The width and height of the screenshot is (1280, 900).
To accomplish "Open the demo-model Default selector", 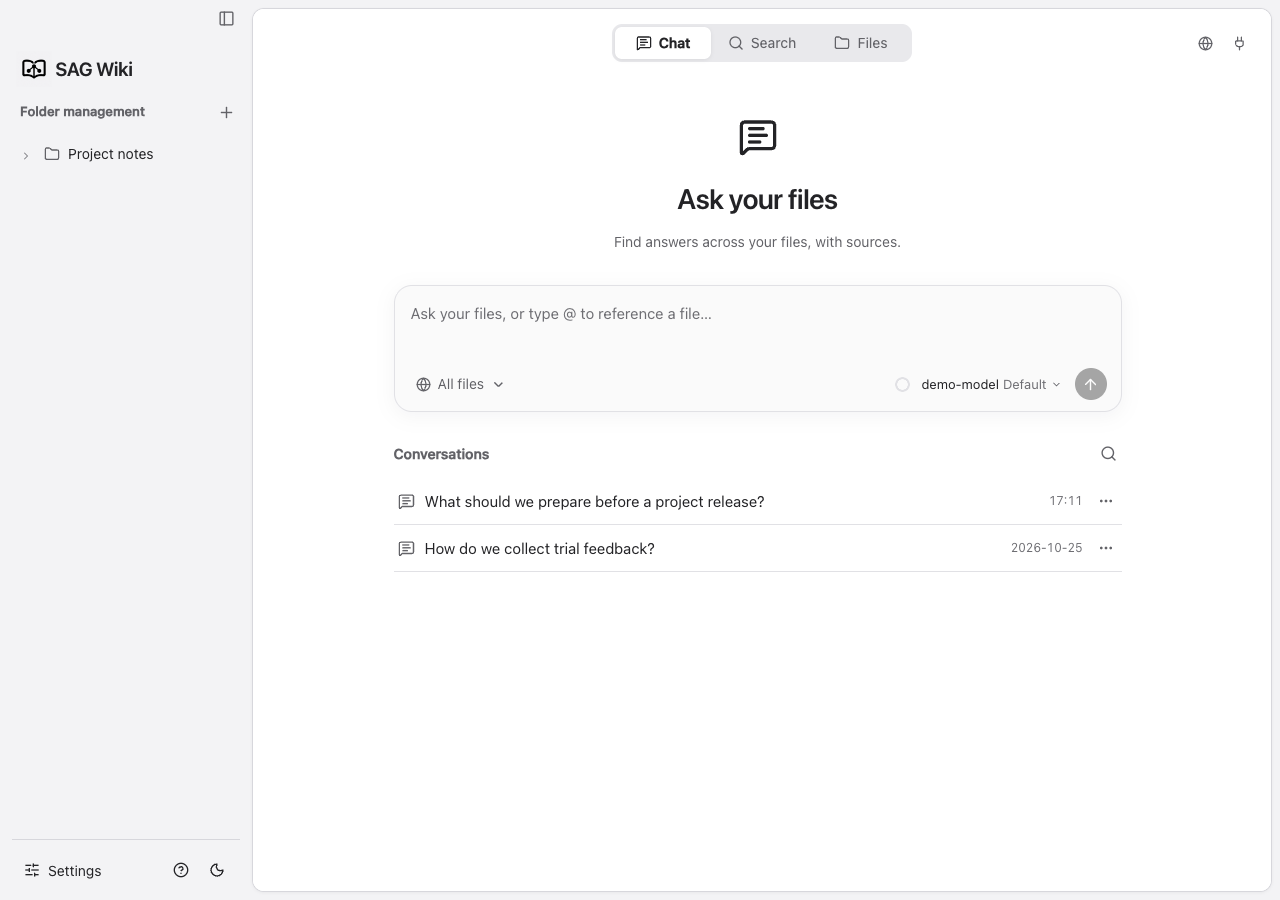I will tap(990, 384).
